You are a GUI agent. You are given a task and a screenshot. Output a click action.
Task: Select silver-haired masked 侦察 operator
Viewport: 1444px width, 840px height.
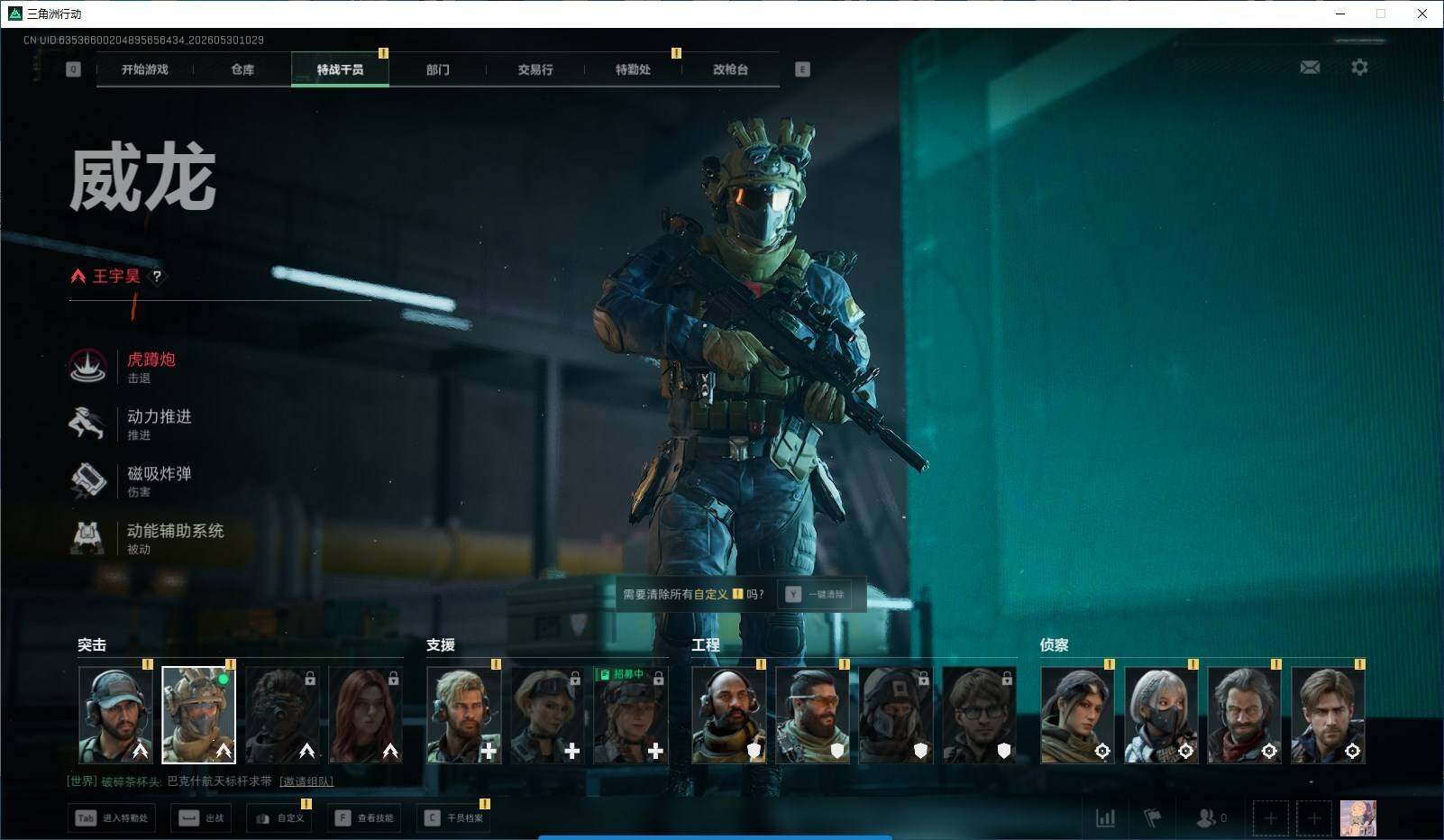coord(1161,716)
